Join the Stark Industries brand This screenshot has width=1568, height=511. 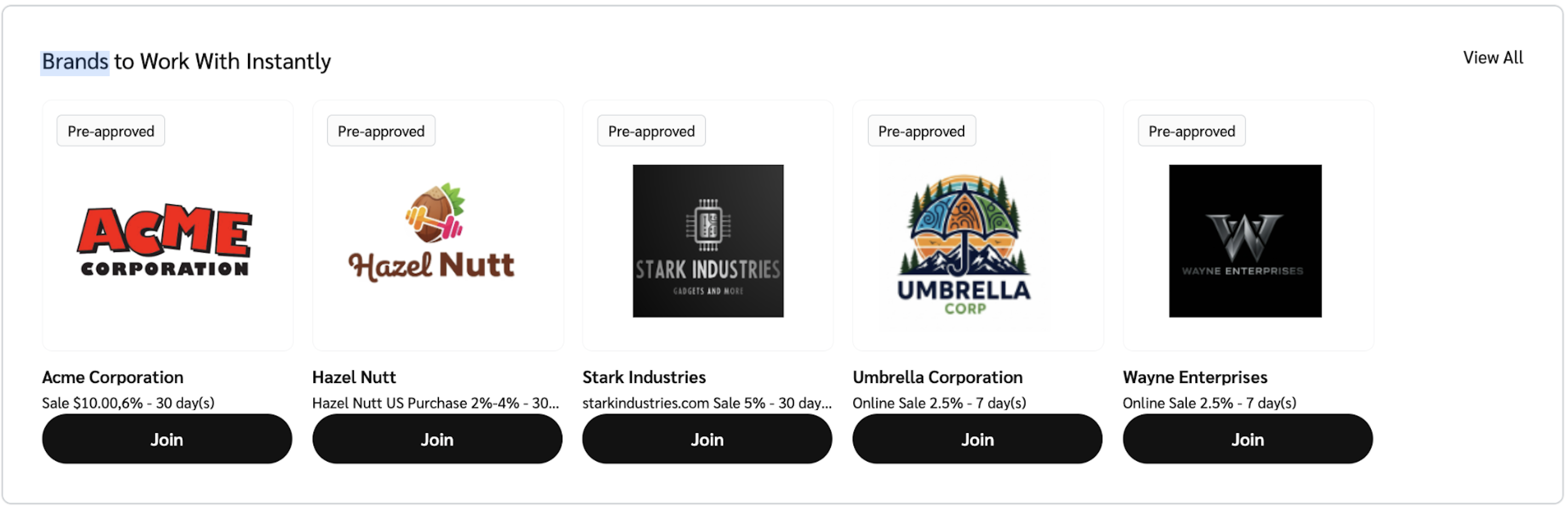pos(707,439)
